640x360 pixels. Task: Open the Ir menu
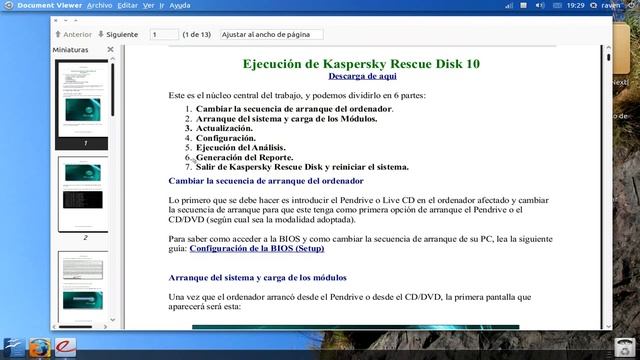coord(162,5)
